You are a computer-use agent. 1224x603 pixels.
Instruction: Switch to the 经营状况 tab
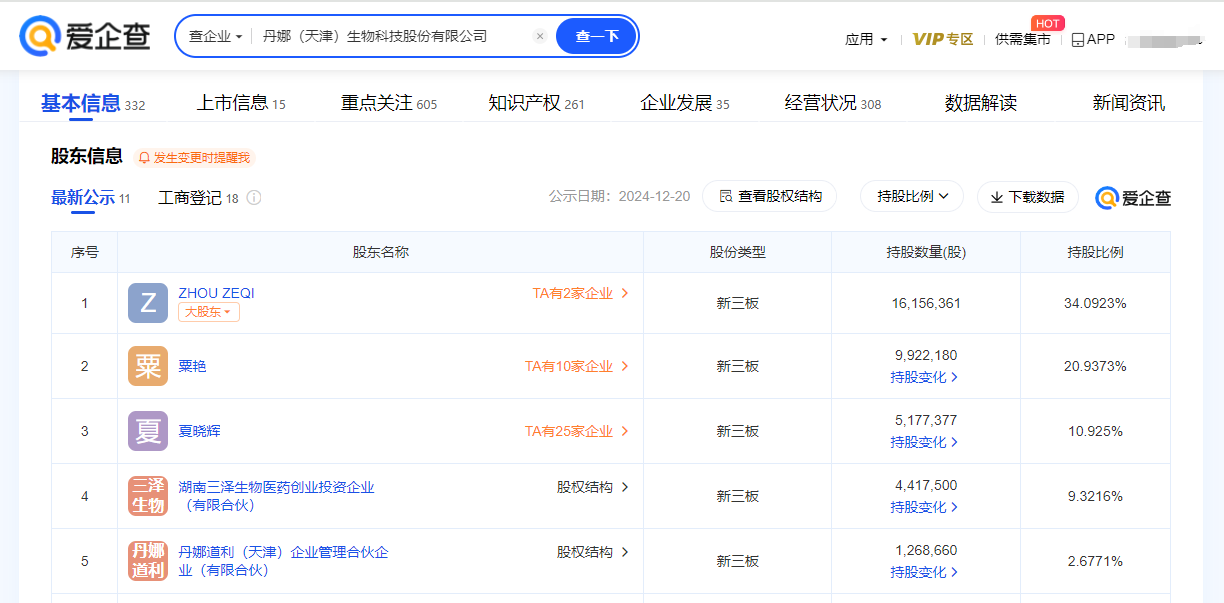coord(833,103)
